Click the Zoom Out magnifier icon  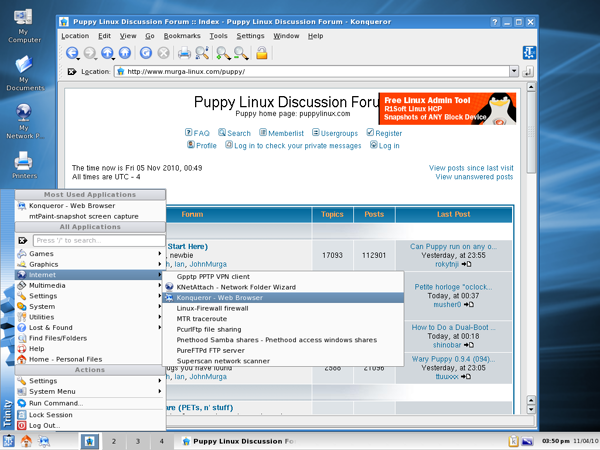pyautogui.click(x=241, y=53)
